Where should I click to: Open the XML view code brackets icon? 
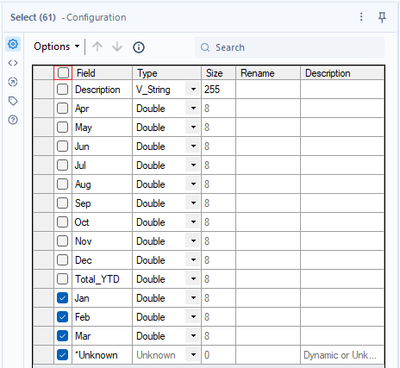[13, 63]
